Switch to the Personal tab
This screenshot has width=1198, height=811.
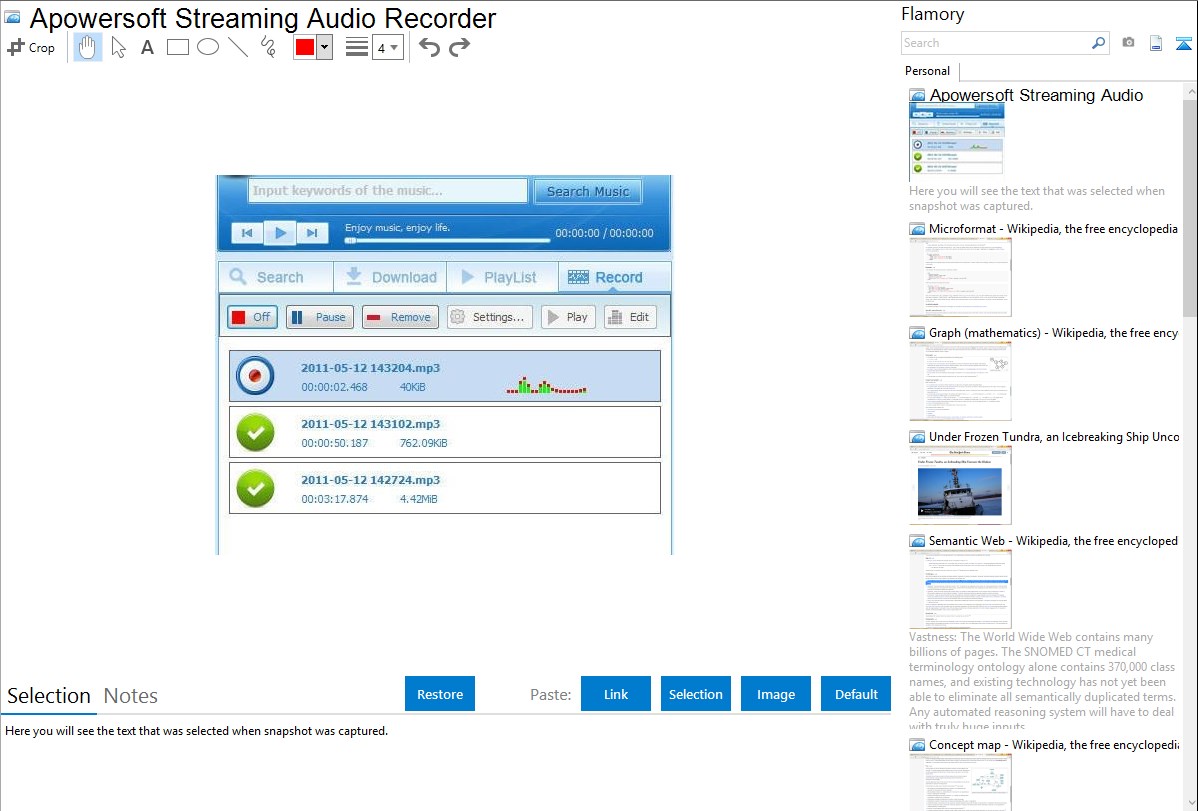928,71
